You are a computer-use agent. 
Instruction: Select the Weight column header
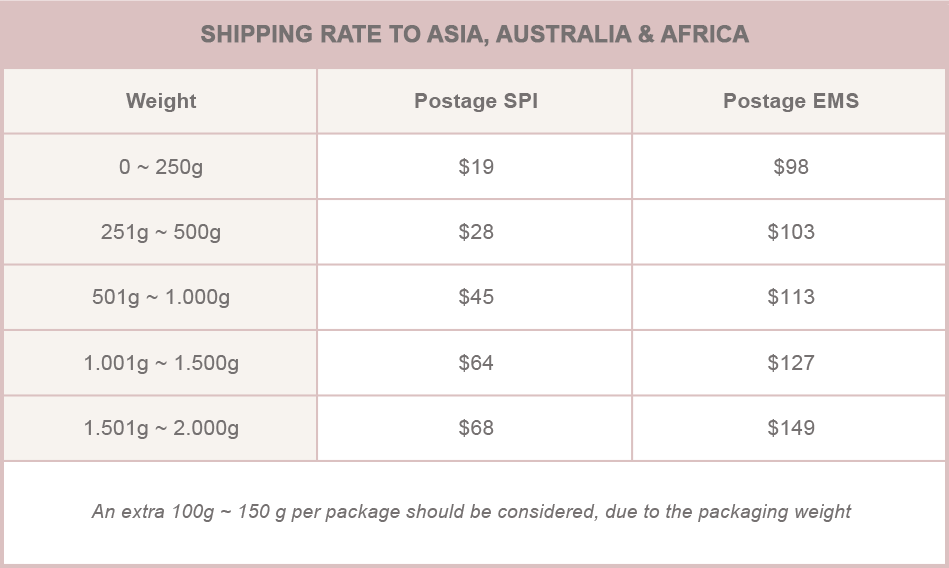tap(160, 101)
